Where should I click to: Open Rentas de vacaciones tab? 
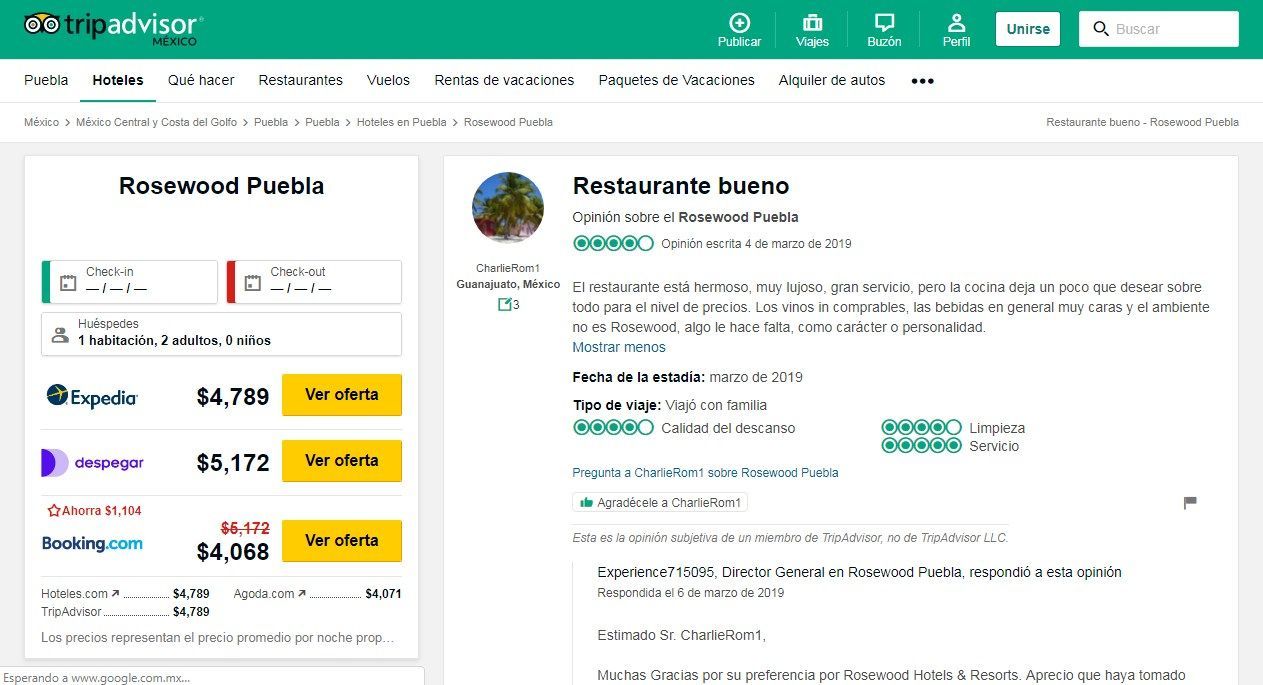(x=504, y=80)
